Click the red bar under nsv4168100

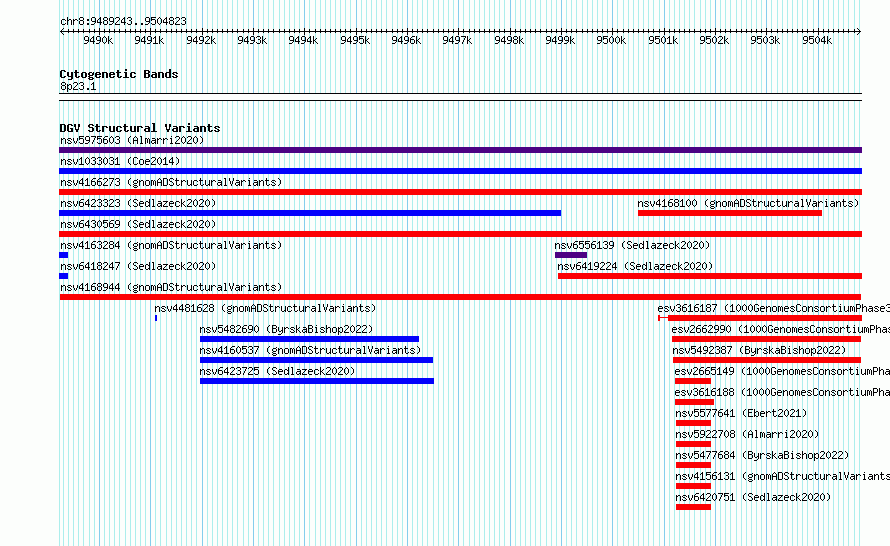730,213
